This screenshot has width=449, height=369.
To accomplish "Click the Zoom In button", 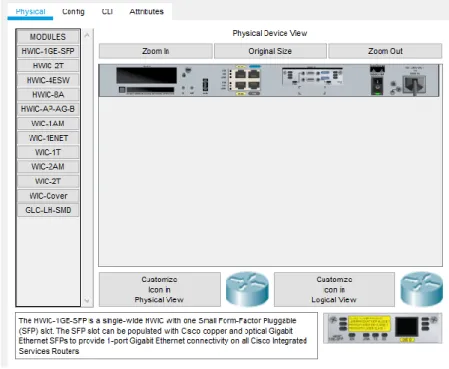I will [x=156, y=51].
